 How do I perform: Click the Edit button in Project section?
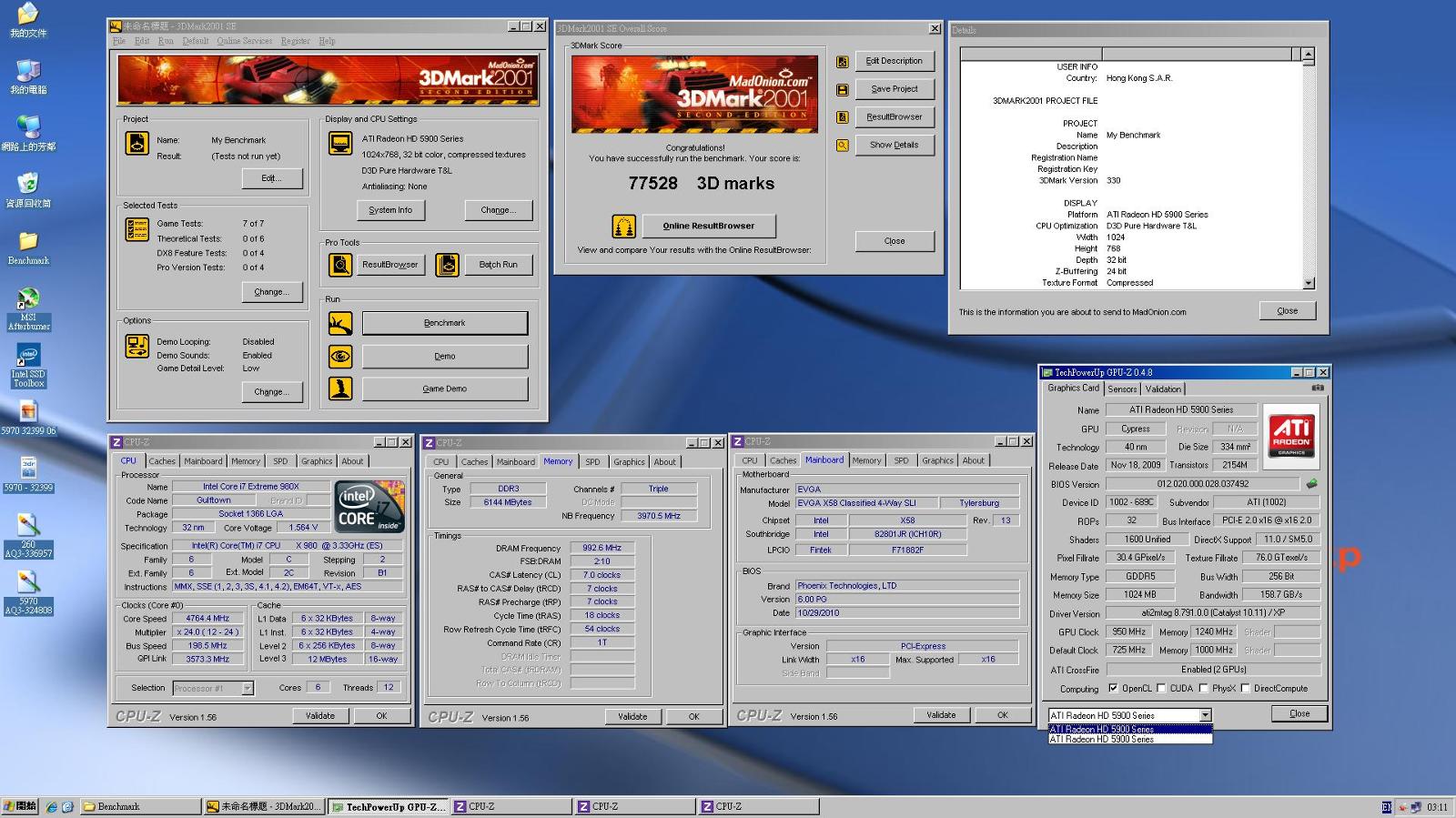[272, 178]
